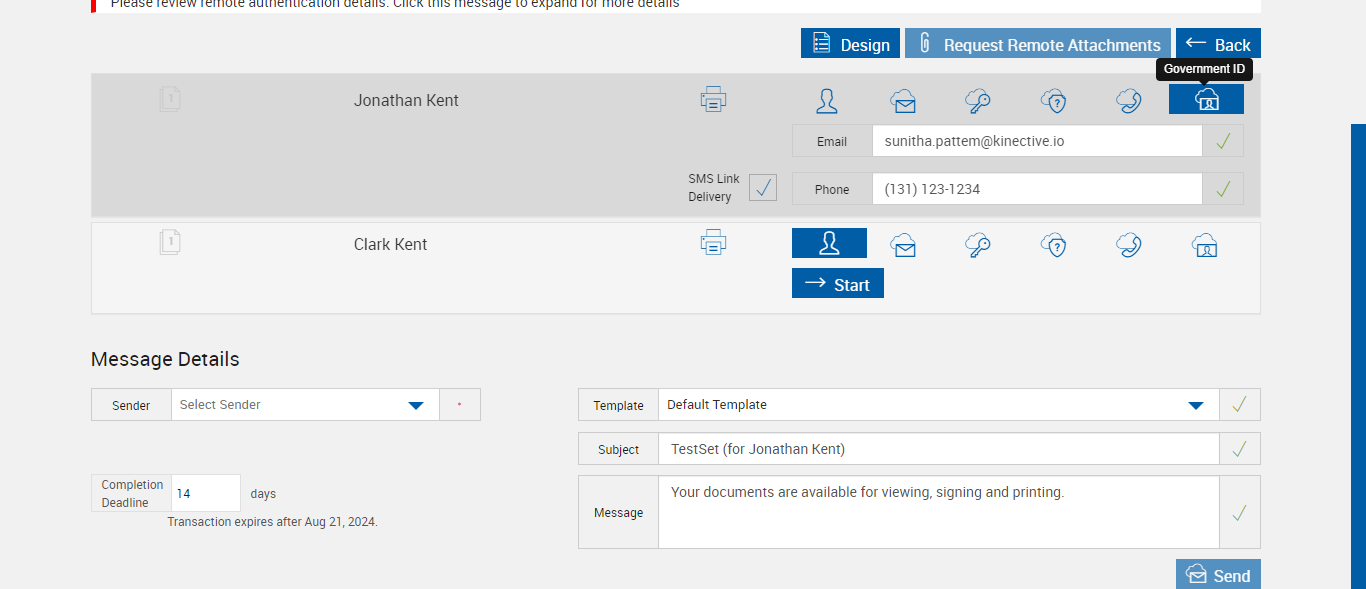Image resolution: width=1366 pixels, height=589 pixels.
Task: Focus the Subject text field
Action: pos(938,449)
